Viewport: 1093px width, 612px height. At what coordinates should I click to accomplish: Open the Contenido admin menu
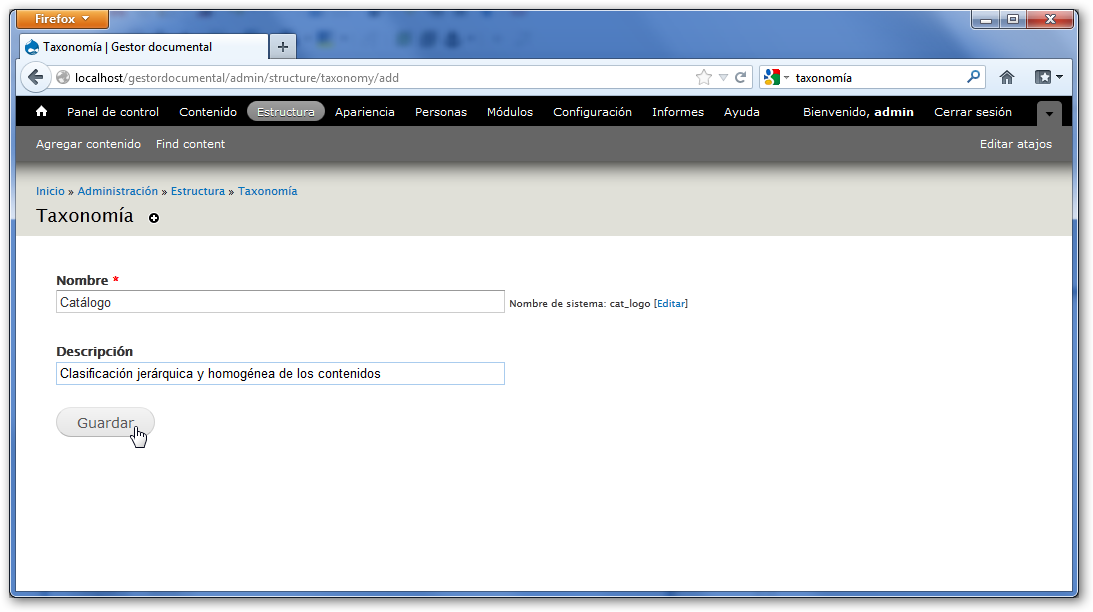pyautogui.click(x=208, y=112)
